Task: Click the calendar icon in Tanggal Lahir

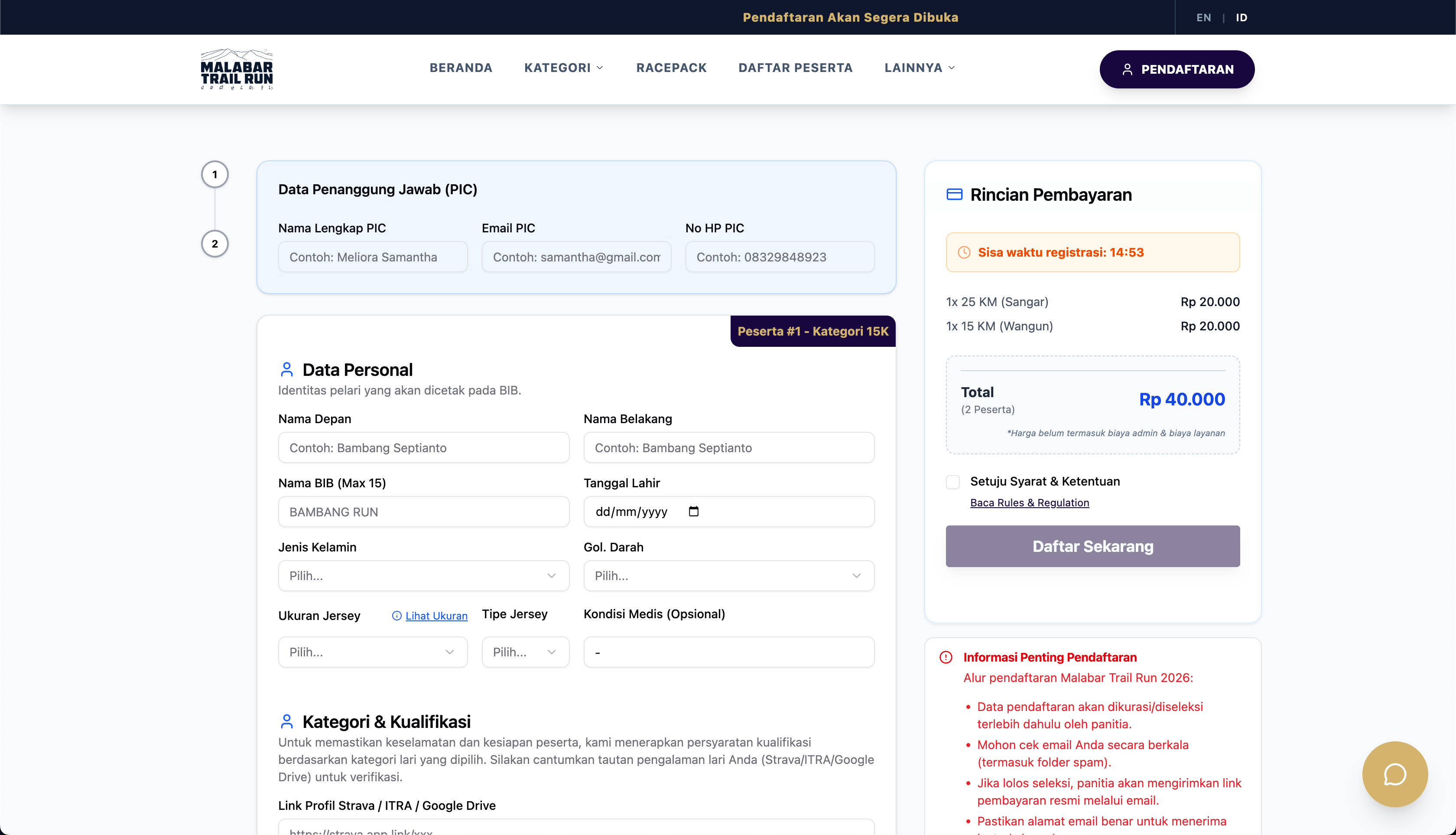Action: pyautogui.click(x=694, y=512)
